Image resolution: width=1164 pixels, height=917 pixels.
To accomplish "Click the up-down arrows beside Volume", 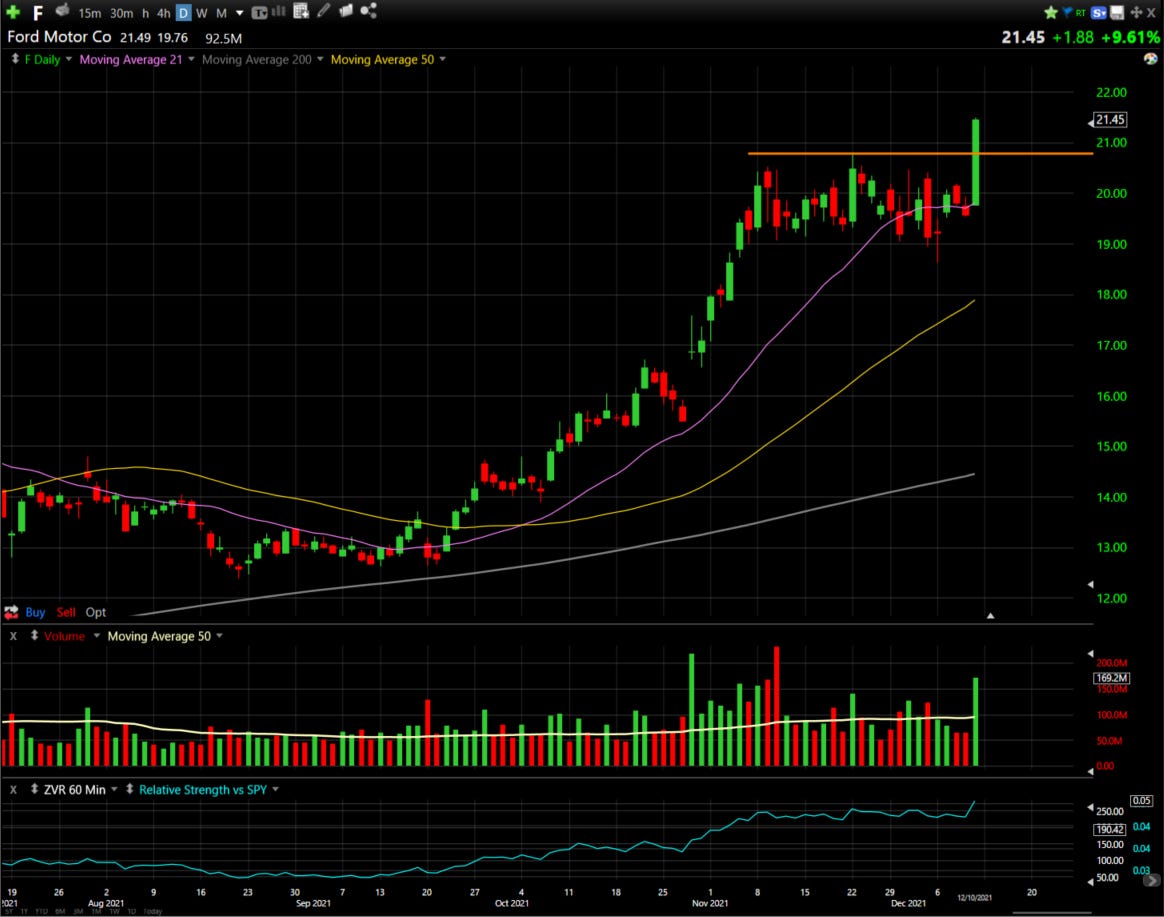I will coord(34,636).
